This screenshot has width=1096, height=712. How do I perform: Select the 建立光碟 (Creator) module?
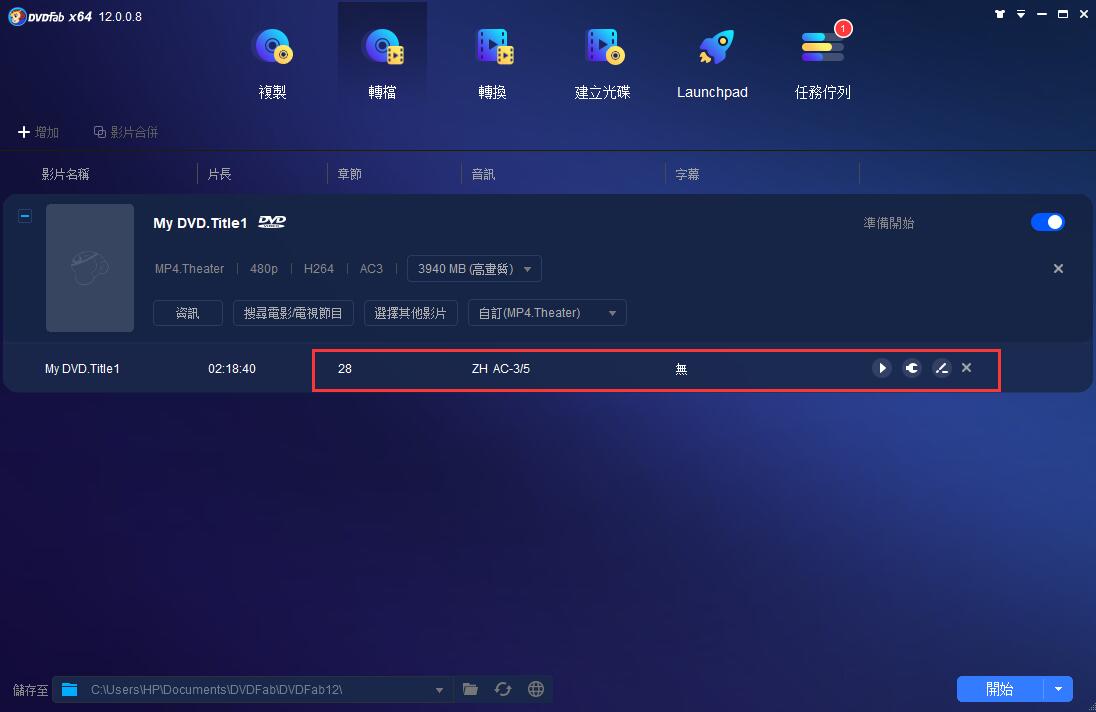(x=602, y=64)
